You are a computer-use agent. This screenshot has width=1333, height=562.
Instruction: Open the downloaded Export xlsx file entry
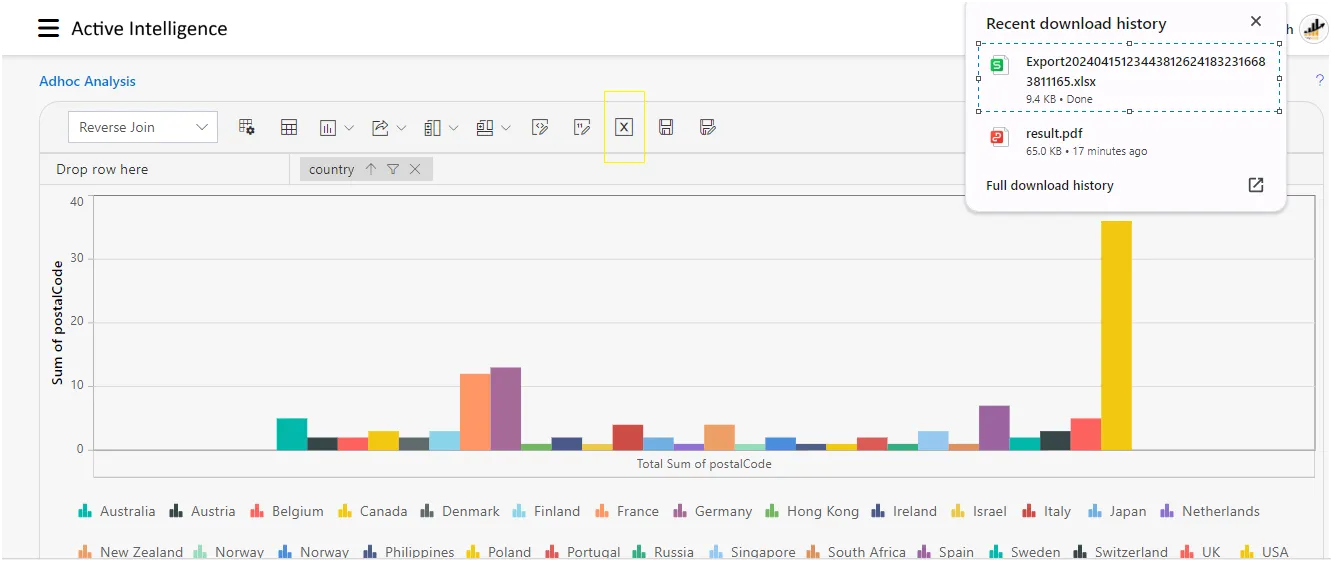1129,78
